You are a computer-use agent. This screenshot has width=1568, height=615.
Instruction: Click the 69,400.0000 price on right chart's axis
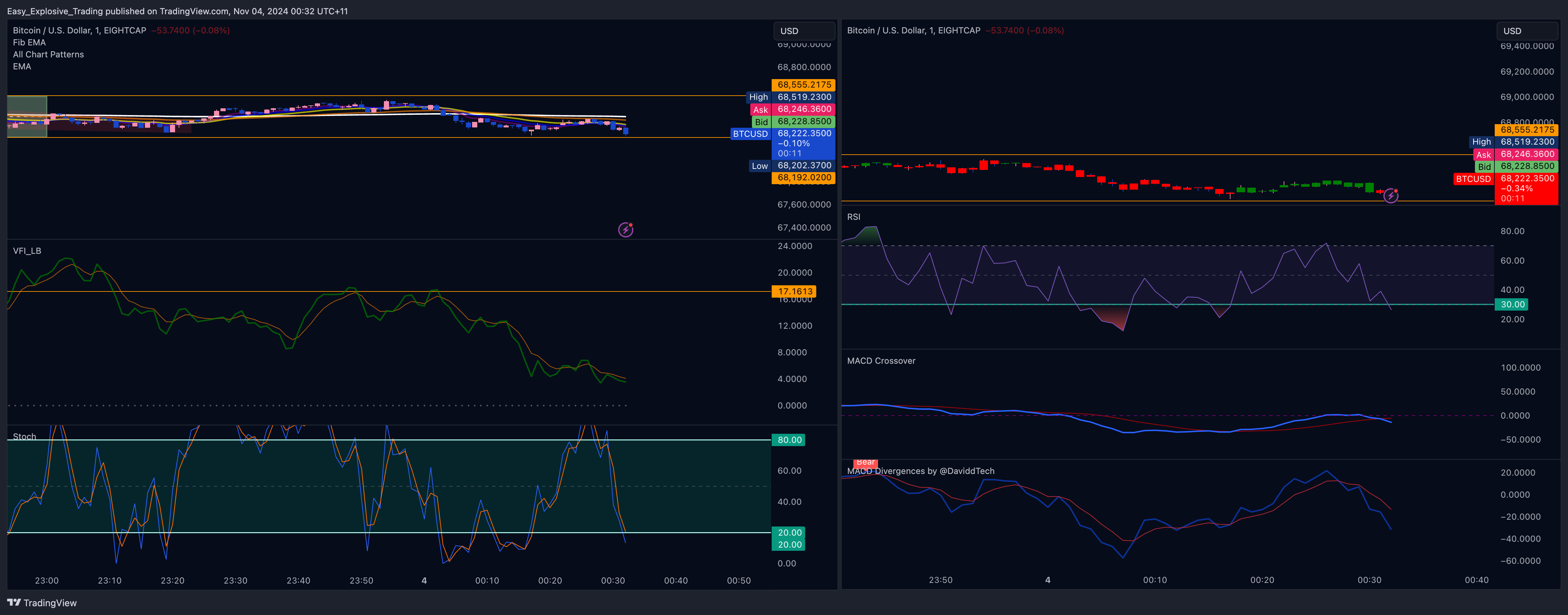[1527, 46]
